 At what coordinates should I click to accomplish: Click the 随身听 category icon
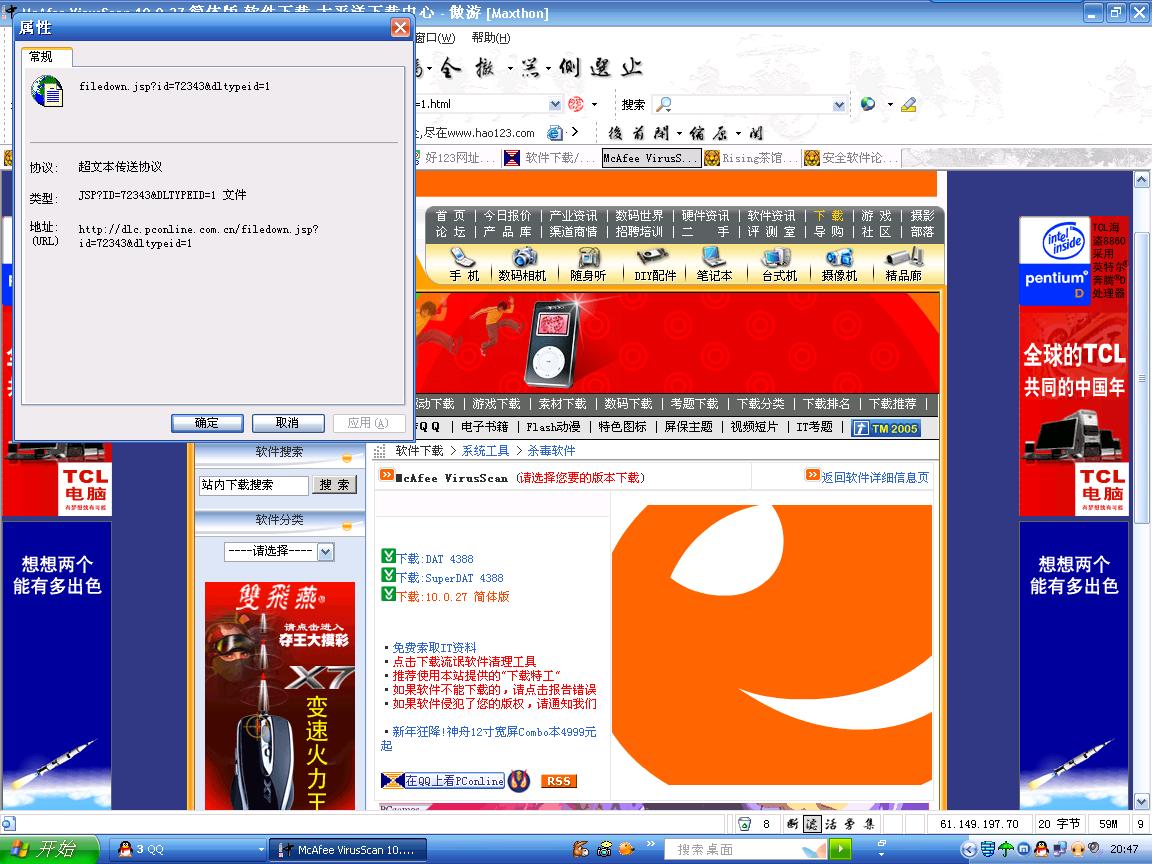pos(588,264)
